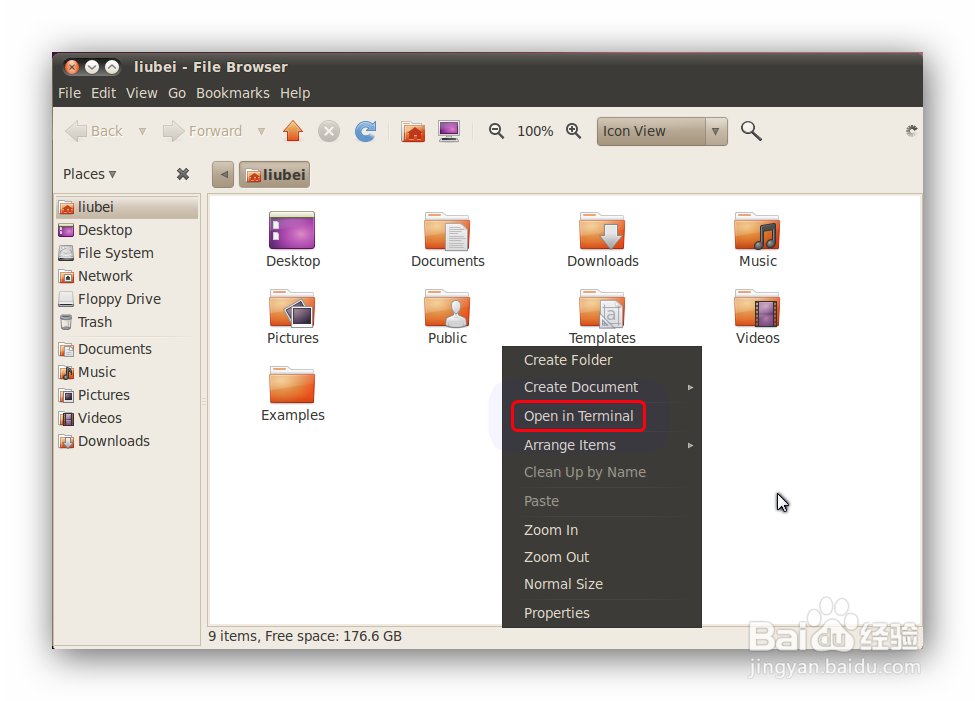This screenshot has width=975, height=701.
Task: Open the Edit menu
Action: (x=103, y=93)
